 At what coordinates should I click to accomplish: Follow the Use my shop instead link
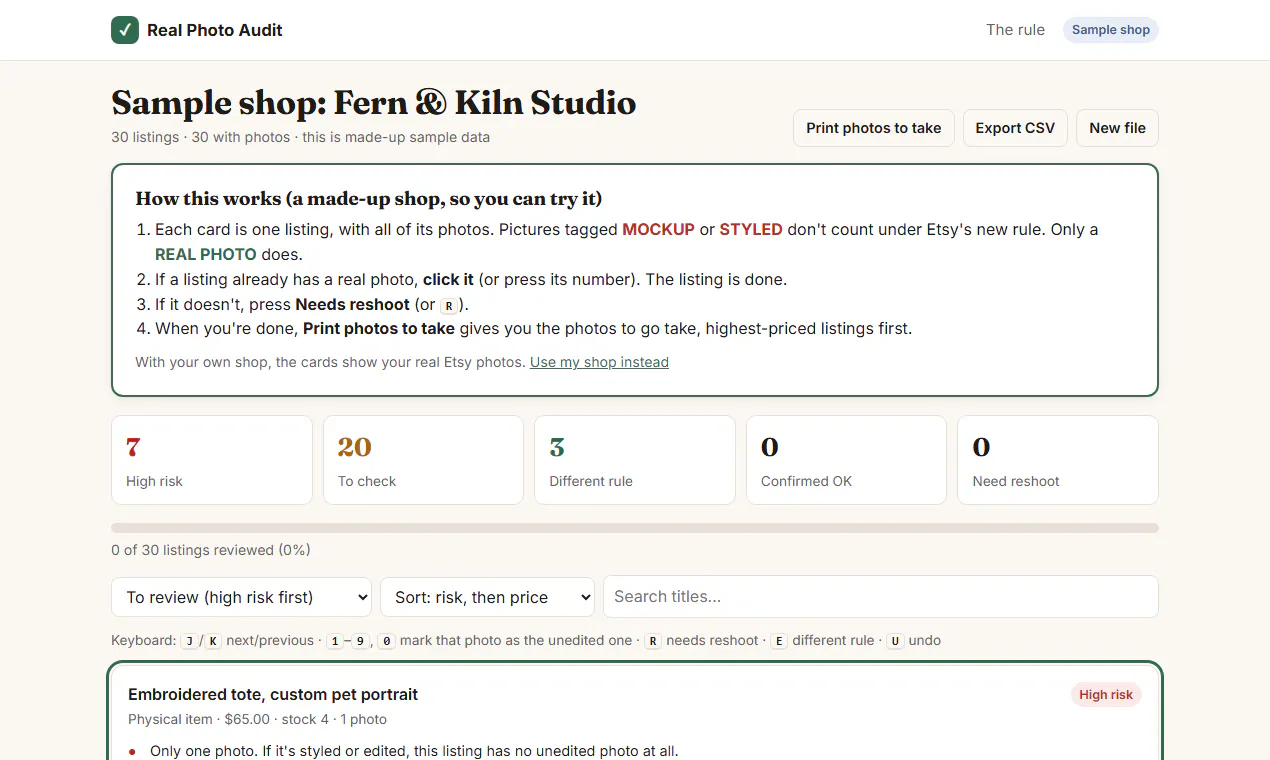[599, 362]
